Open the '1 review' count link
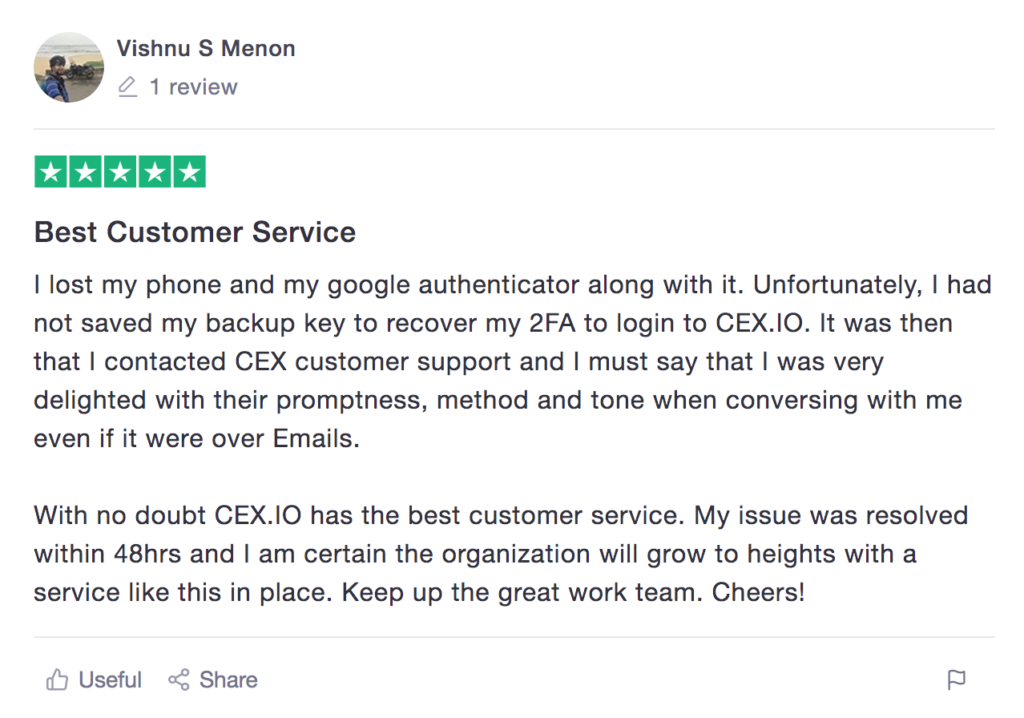 193,87
